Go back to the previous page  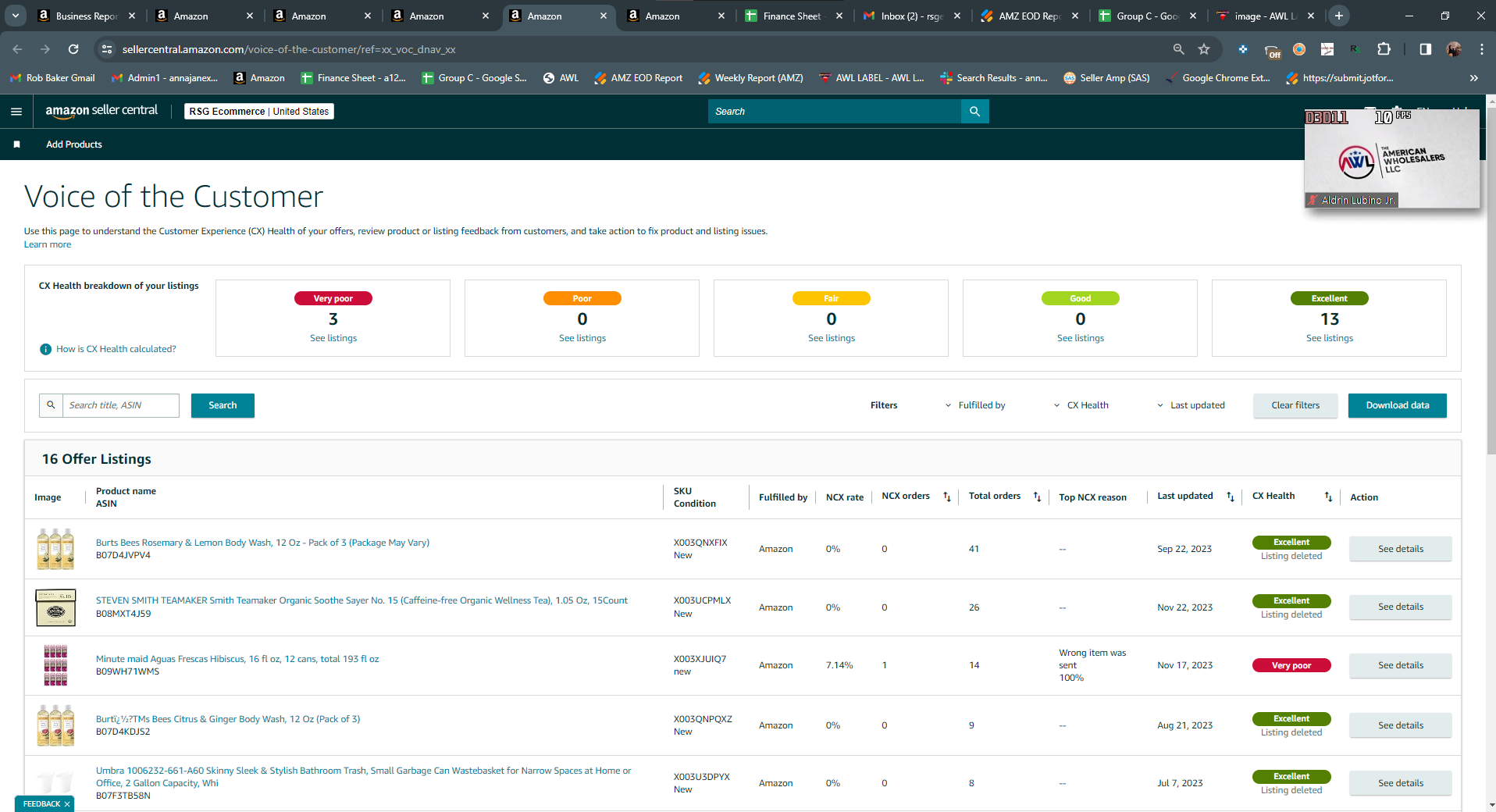click(17, 49)
